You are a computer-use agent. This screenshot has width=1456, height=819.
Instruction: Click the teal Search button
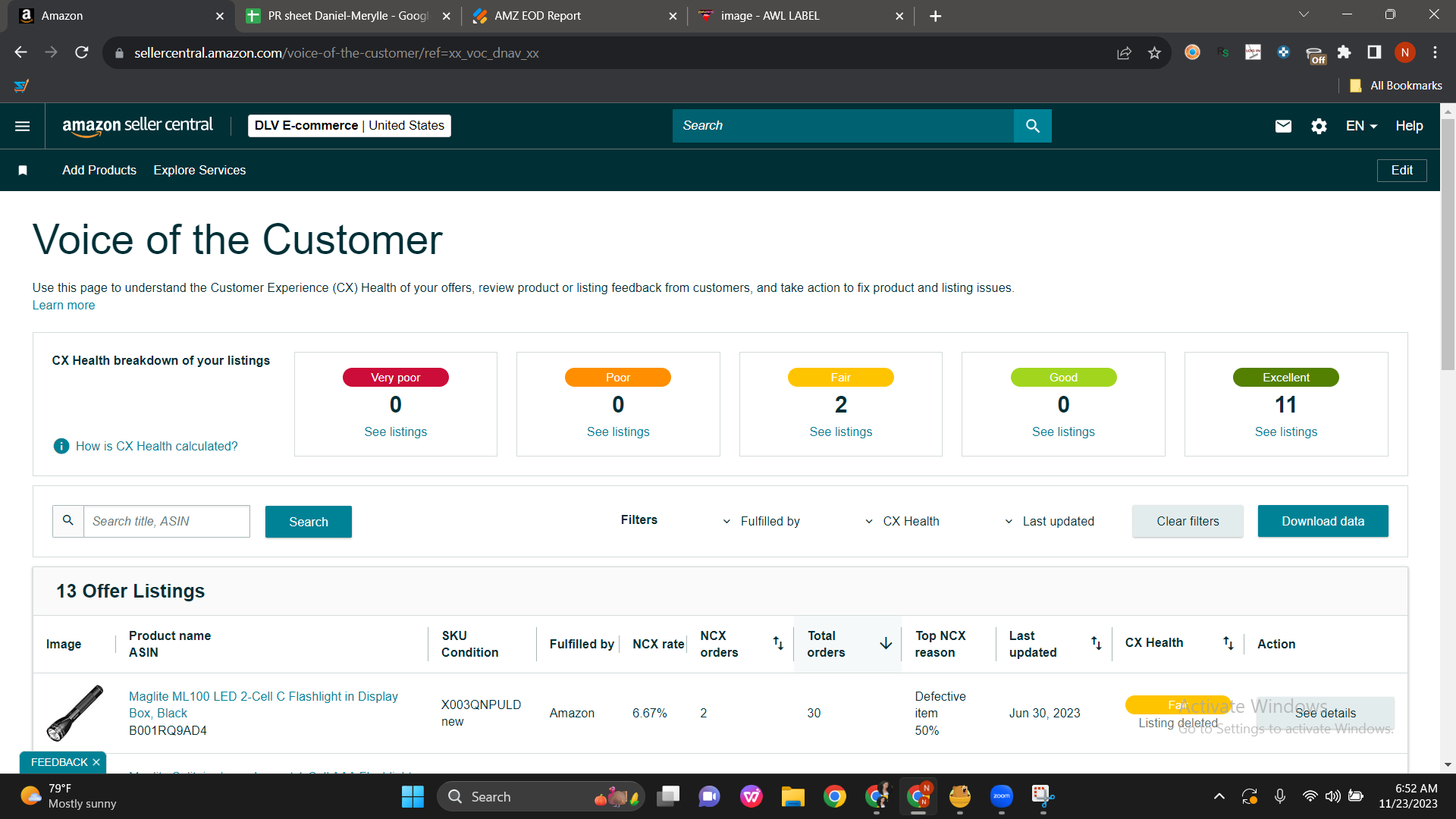(x=308, y=522)
